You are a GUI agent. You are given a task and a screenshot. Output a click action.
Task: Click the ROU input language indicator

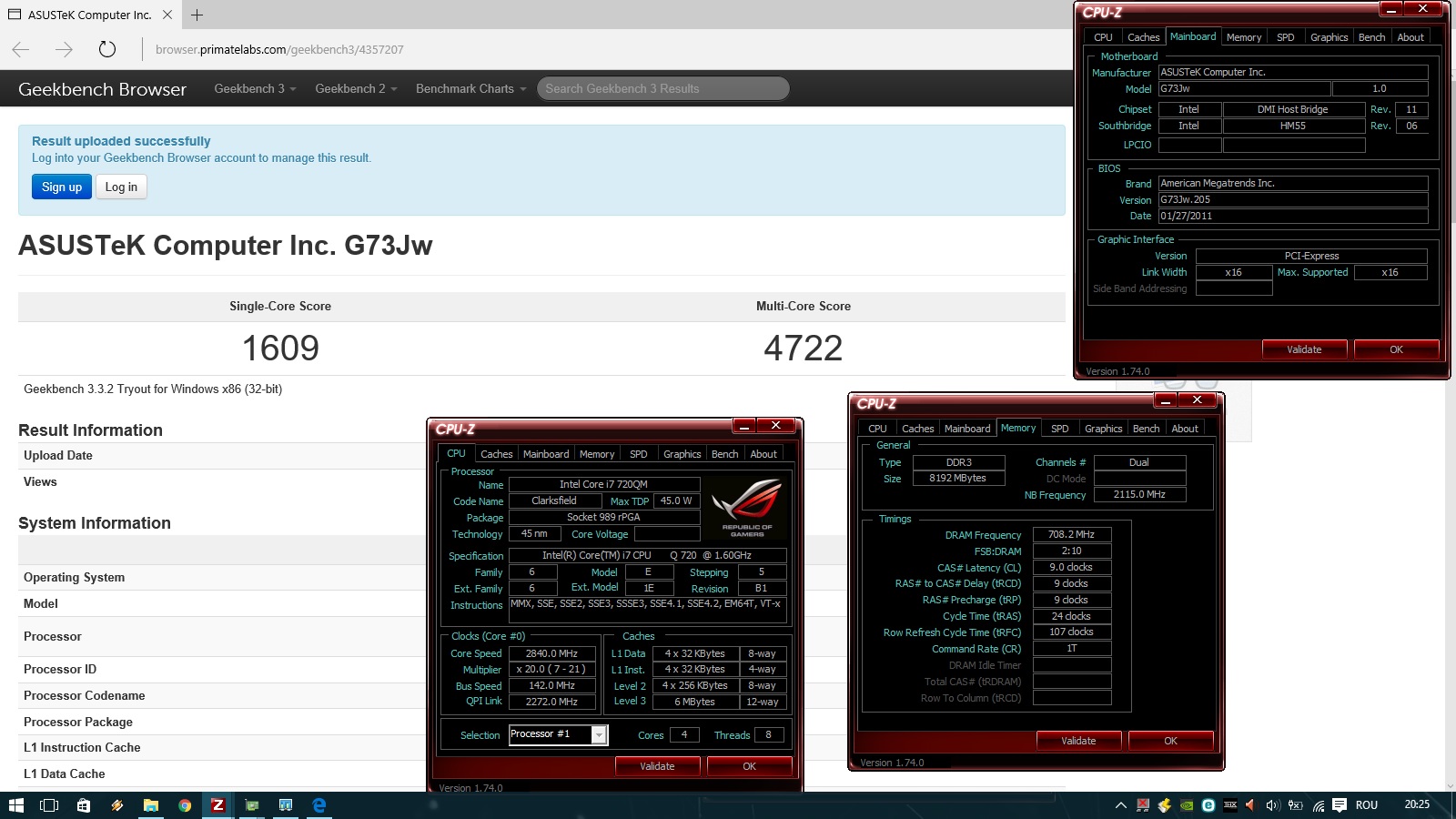(x=1367, y=805)
